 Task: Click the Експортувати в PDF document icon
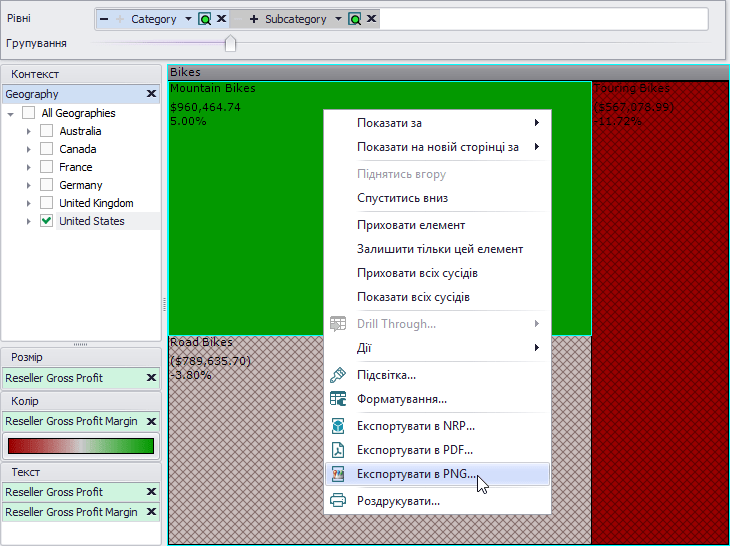tap(338, 450)
